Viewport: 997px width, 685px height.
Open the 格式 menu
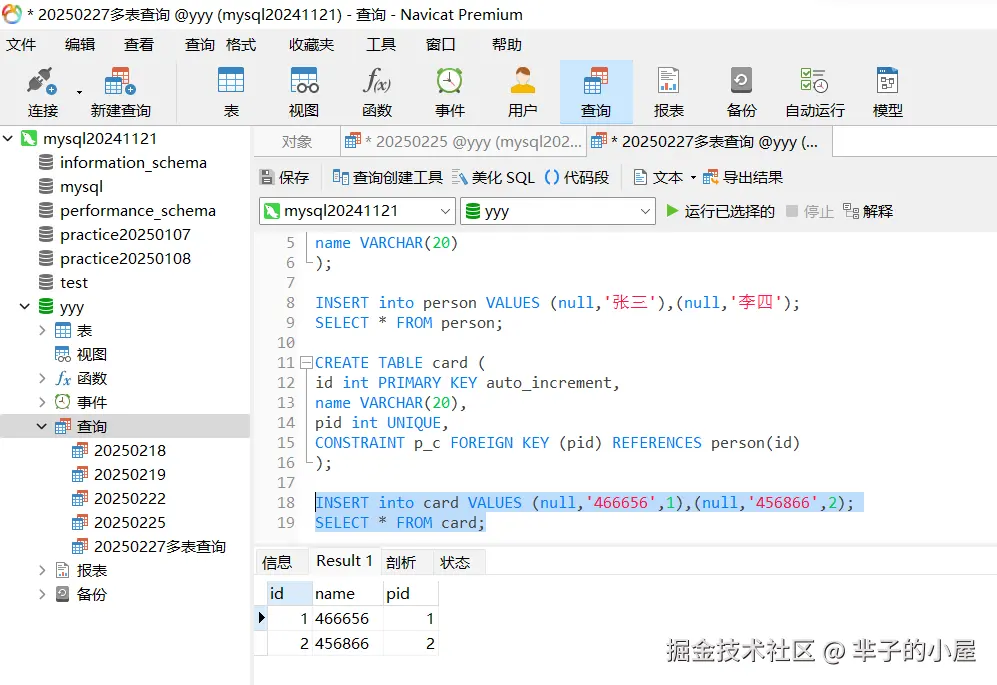click(240, 45)
